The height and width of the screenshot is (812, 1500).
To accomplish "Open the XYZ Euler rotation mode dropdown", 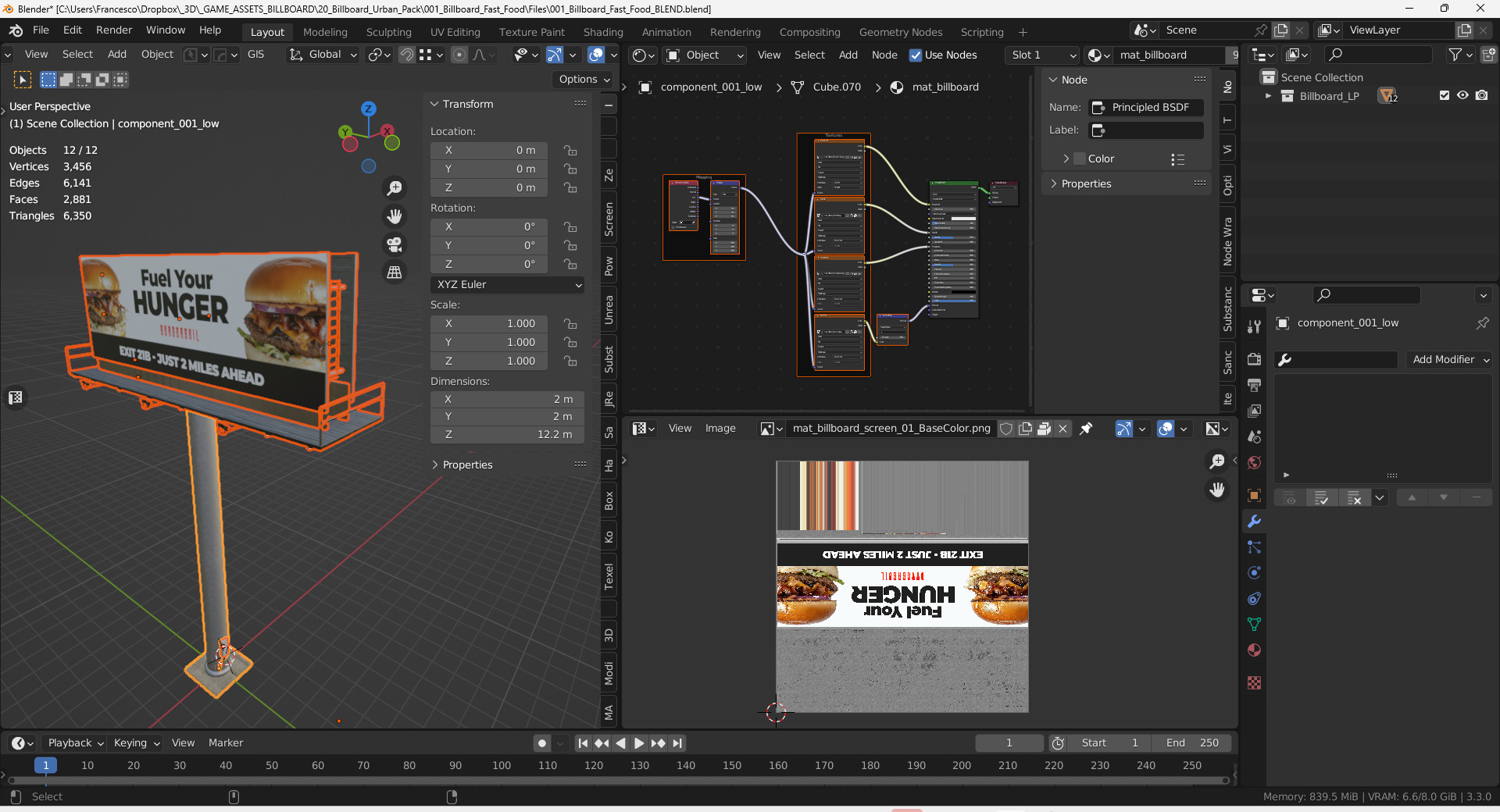I will point(508,285).
